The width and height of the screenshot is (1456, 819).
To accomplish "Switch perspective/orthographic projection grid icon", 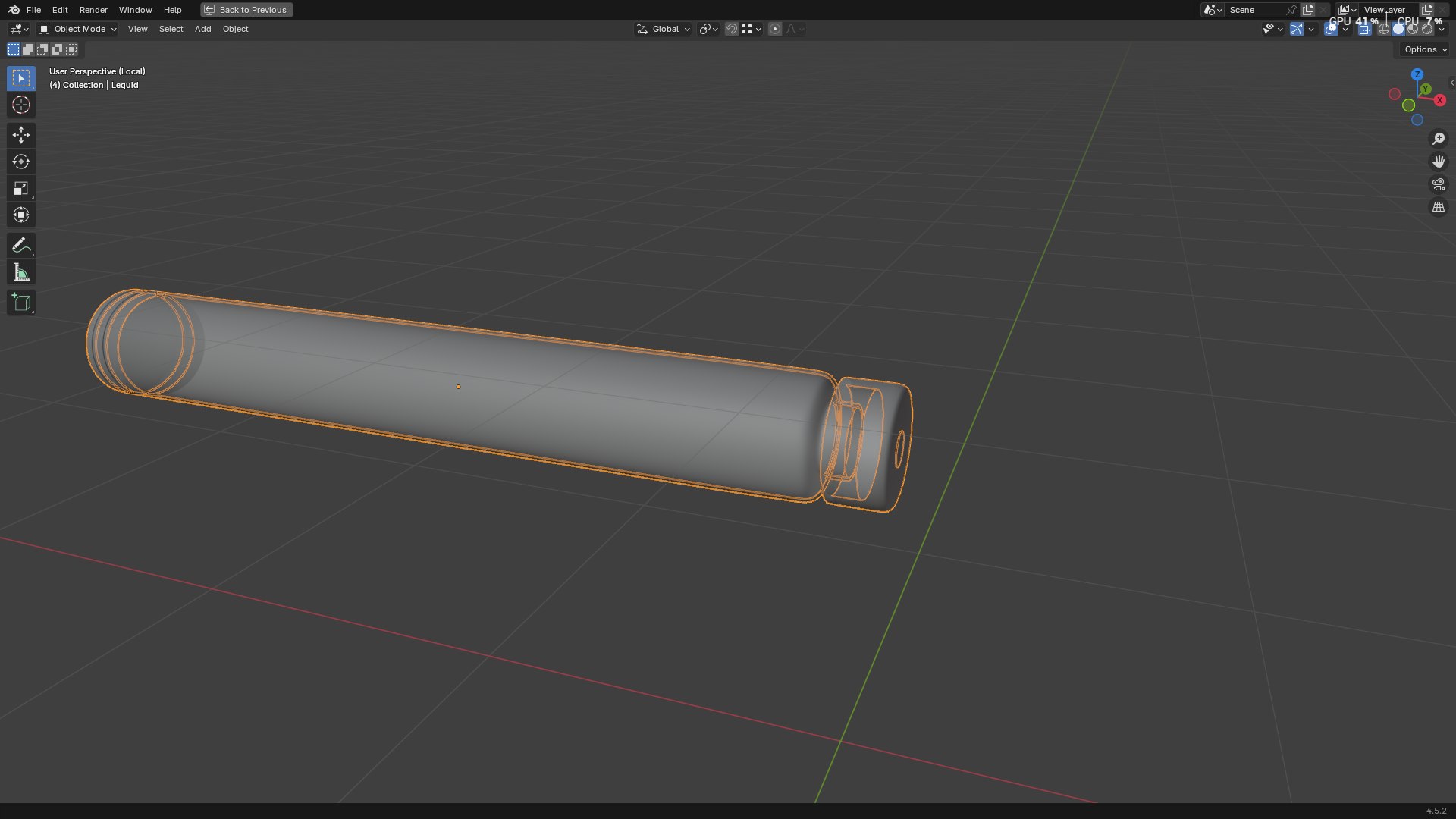I will (x=1438, y=207).
